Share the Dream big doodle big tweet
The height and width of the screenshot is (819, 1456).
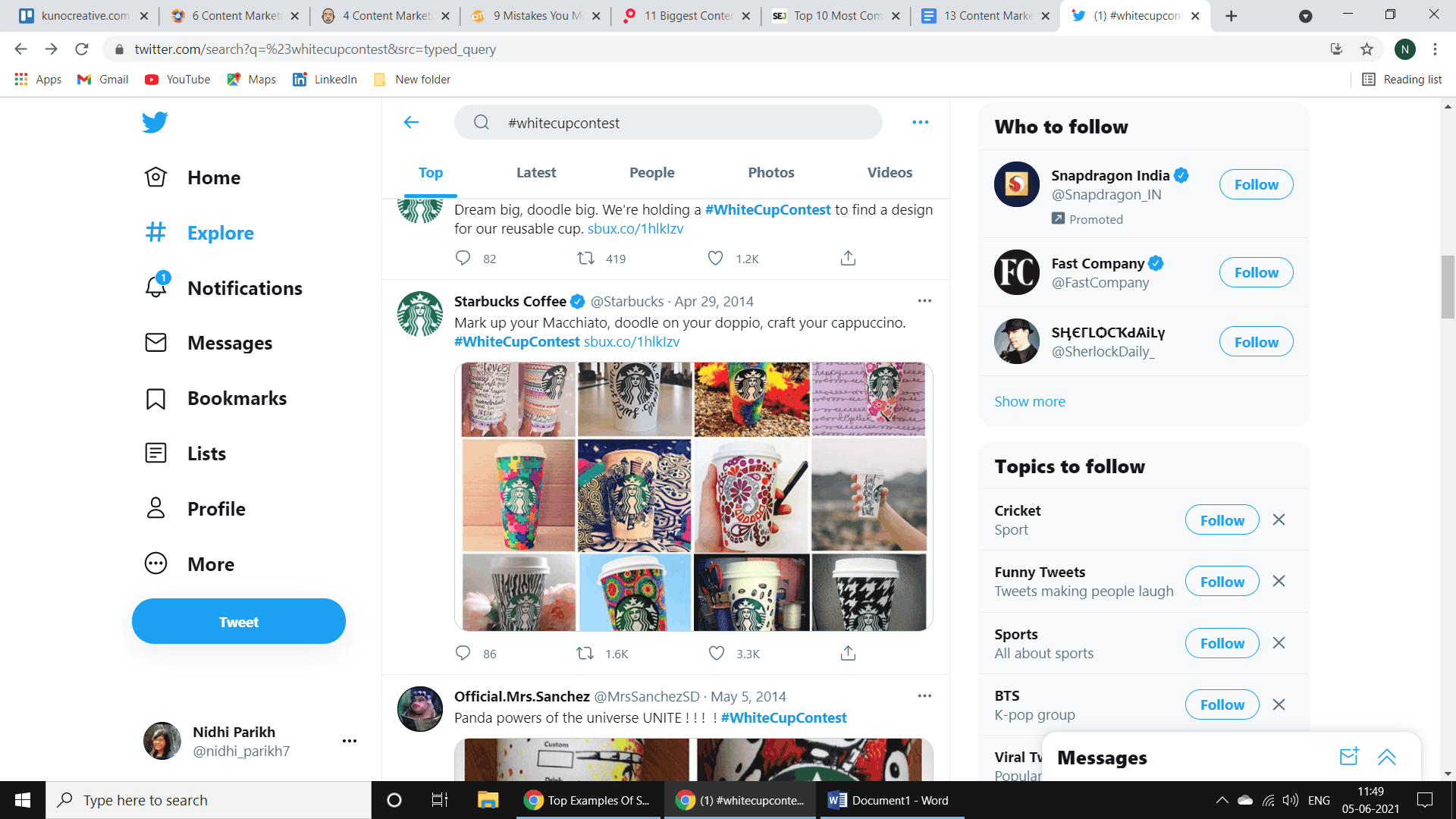pos(848,258)
